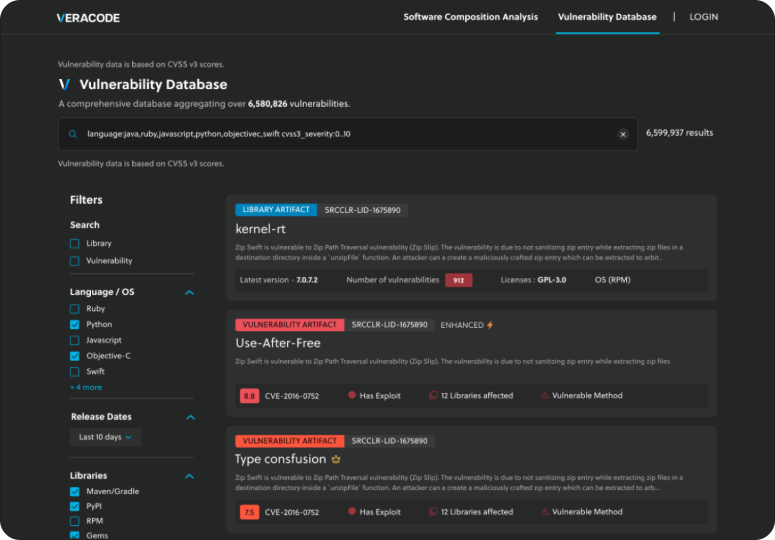Click the 8.8 severity score badge
Viewport: 775px width, 540px height.
[249, 396]
